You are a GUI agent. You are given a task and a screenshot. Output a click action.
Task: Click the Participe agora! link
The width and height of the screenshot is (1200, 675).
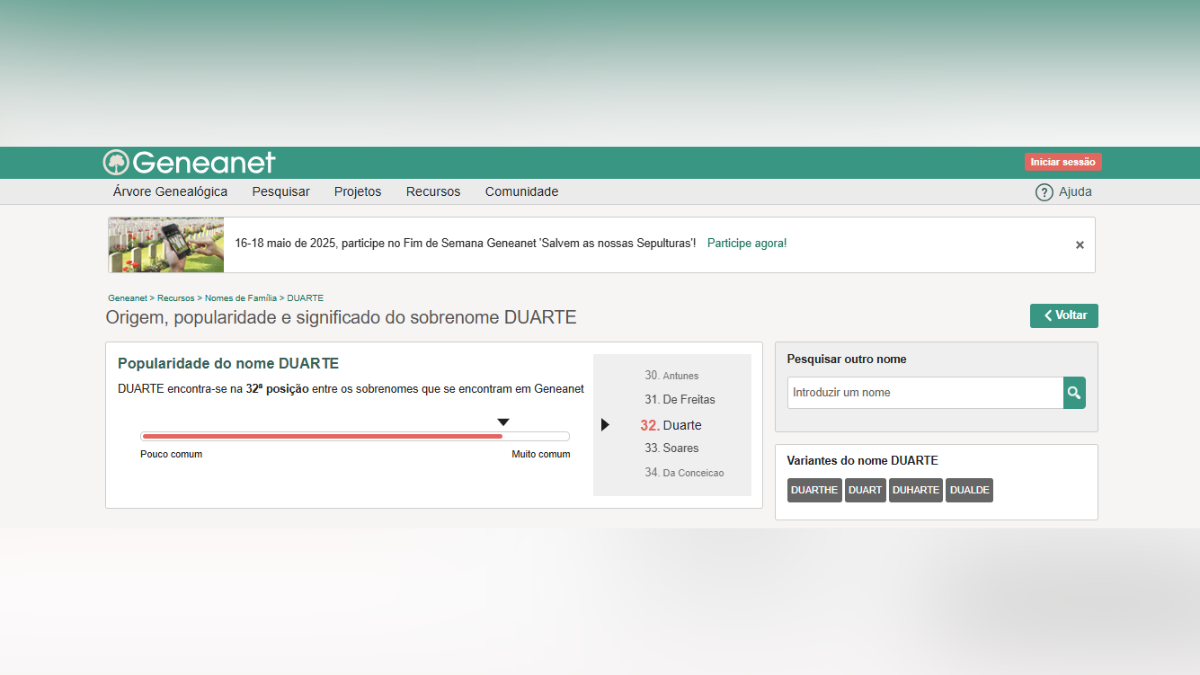[746, 243]
